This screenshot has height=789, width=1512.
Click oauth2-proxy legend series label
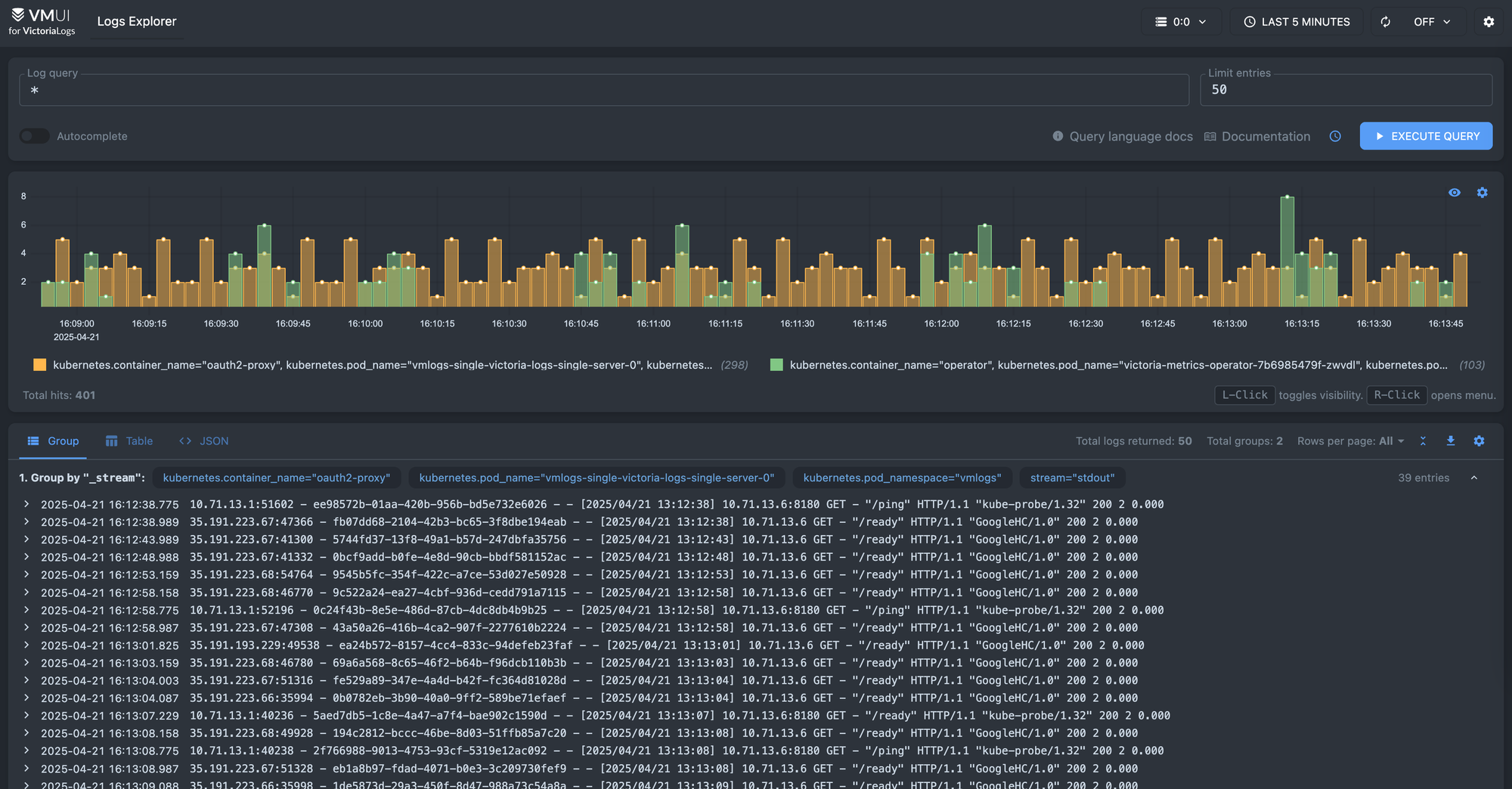click(x=383, y=365)
